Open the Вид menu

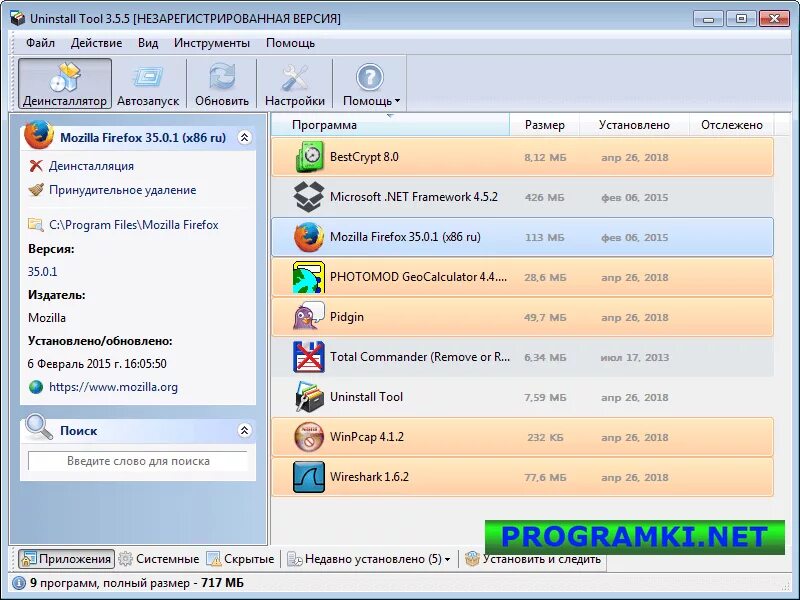coord(148,43)
